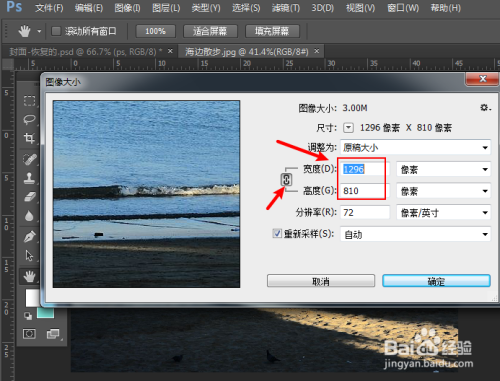Open tool preset picker arrow beside Hand icon
Viewport: 500px width, 381px height.
tap(39, 32)
